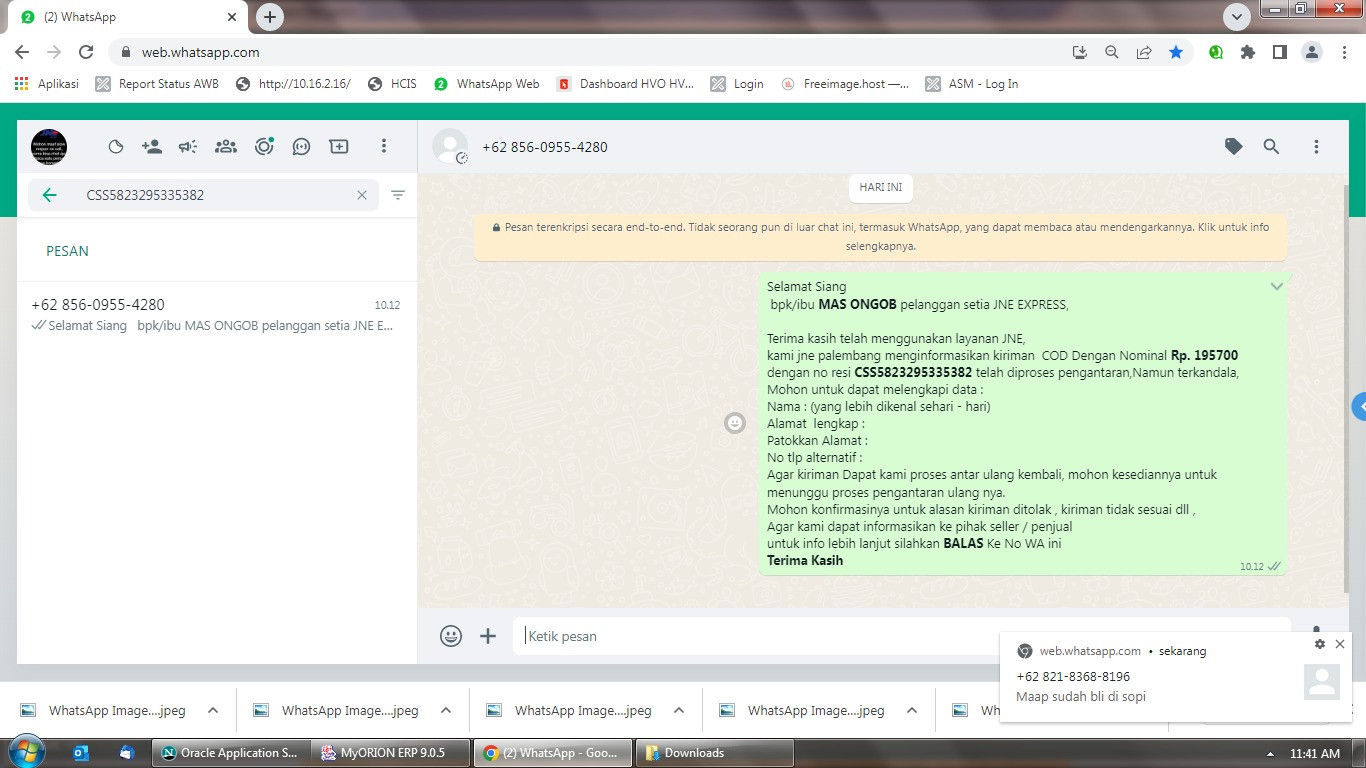React to the message with the smiley
Viewport: 1366px width, 768px height.
[x=735, y=423]
